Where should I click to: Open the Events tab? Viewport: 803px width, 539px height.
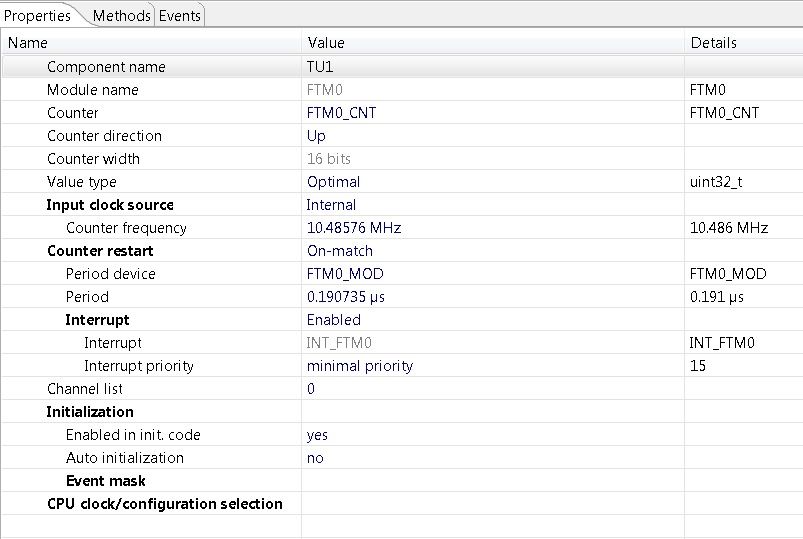[180, 15]
